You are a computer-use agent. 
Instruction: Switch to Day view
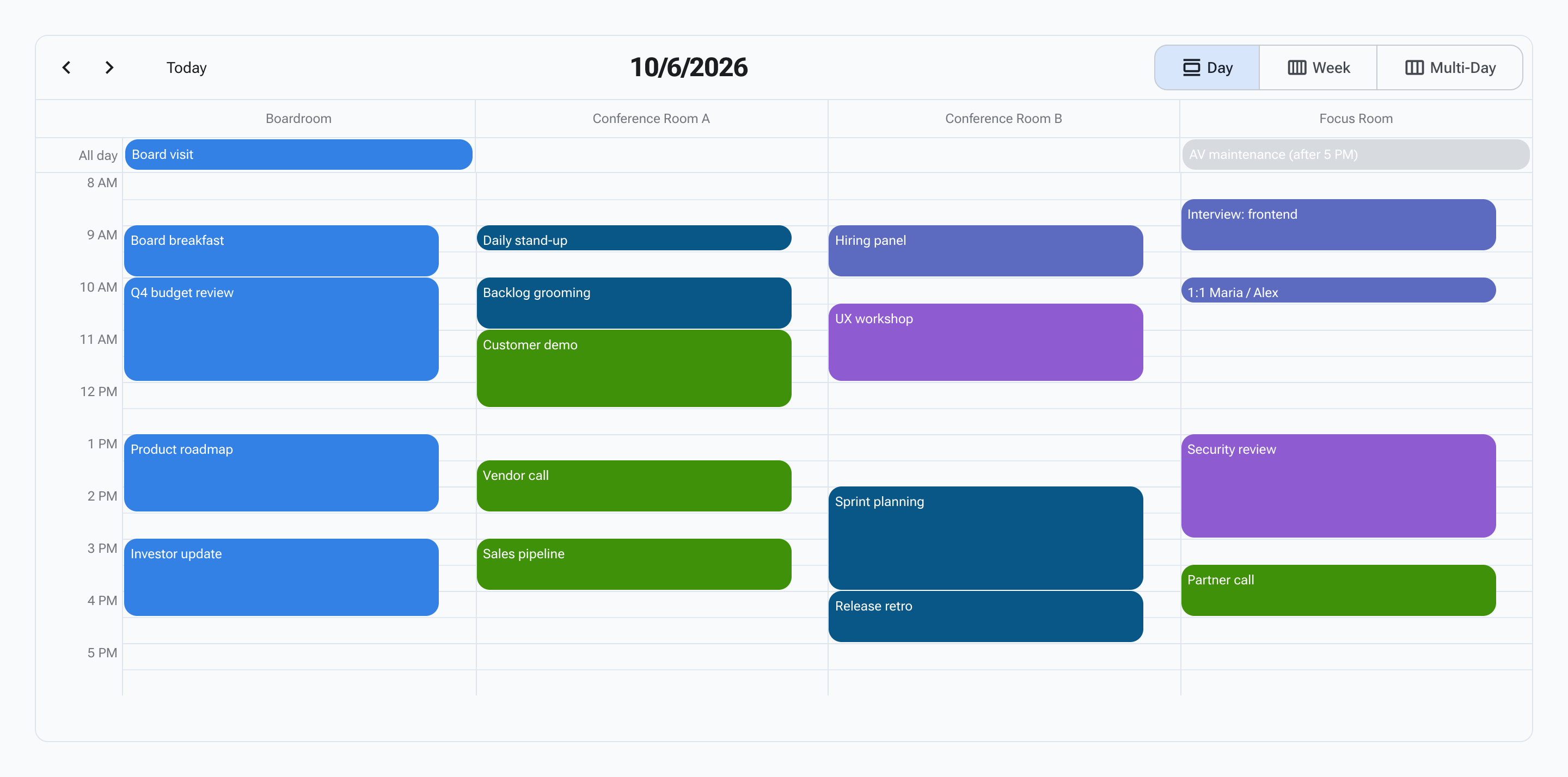coord(1207,67)
